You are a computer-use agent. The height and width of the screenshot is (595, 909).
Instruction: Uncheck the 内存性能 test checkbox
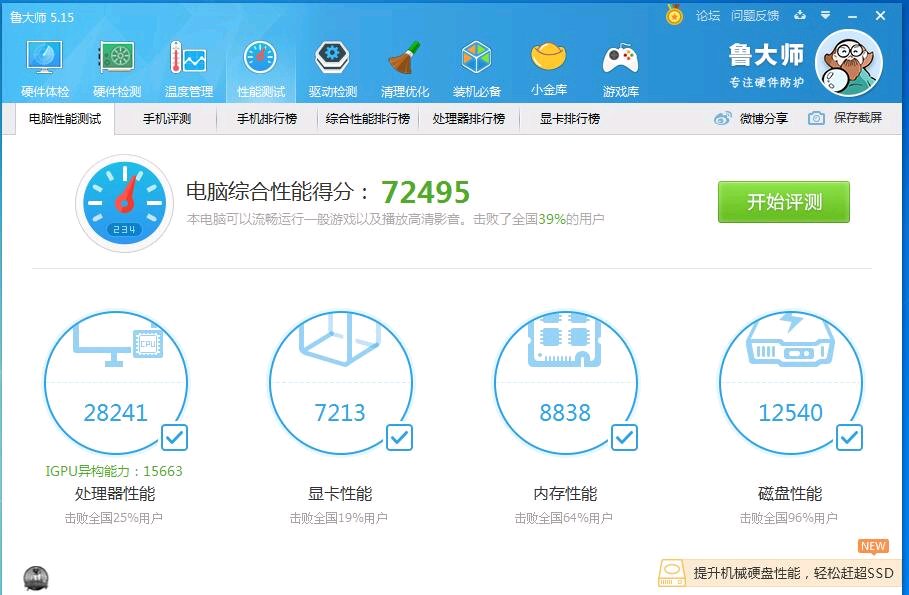click(x=624, y=437)
